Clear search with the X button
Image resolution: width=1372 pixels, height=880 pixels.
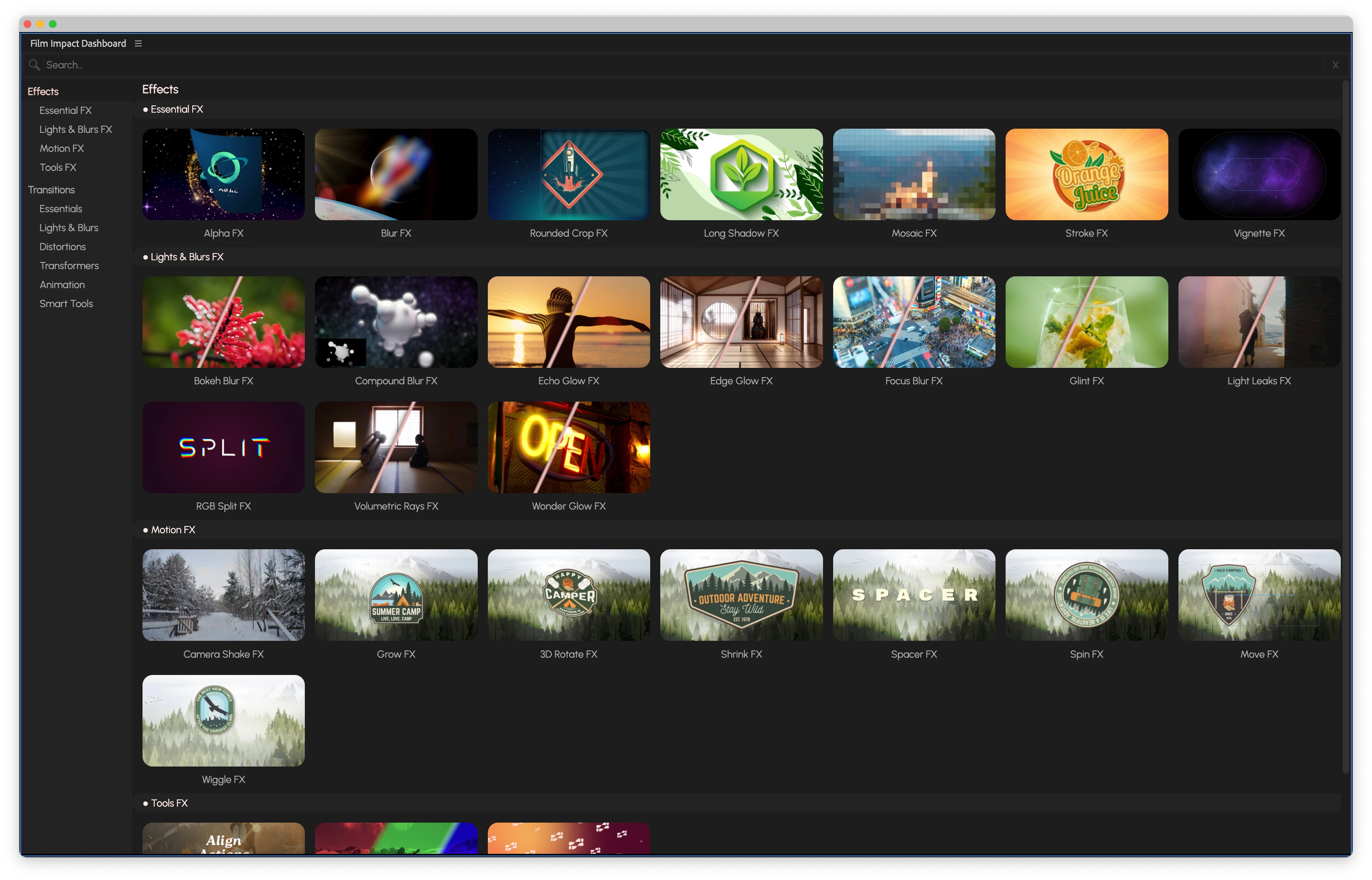[x=1335, y=65]
